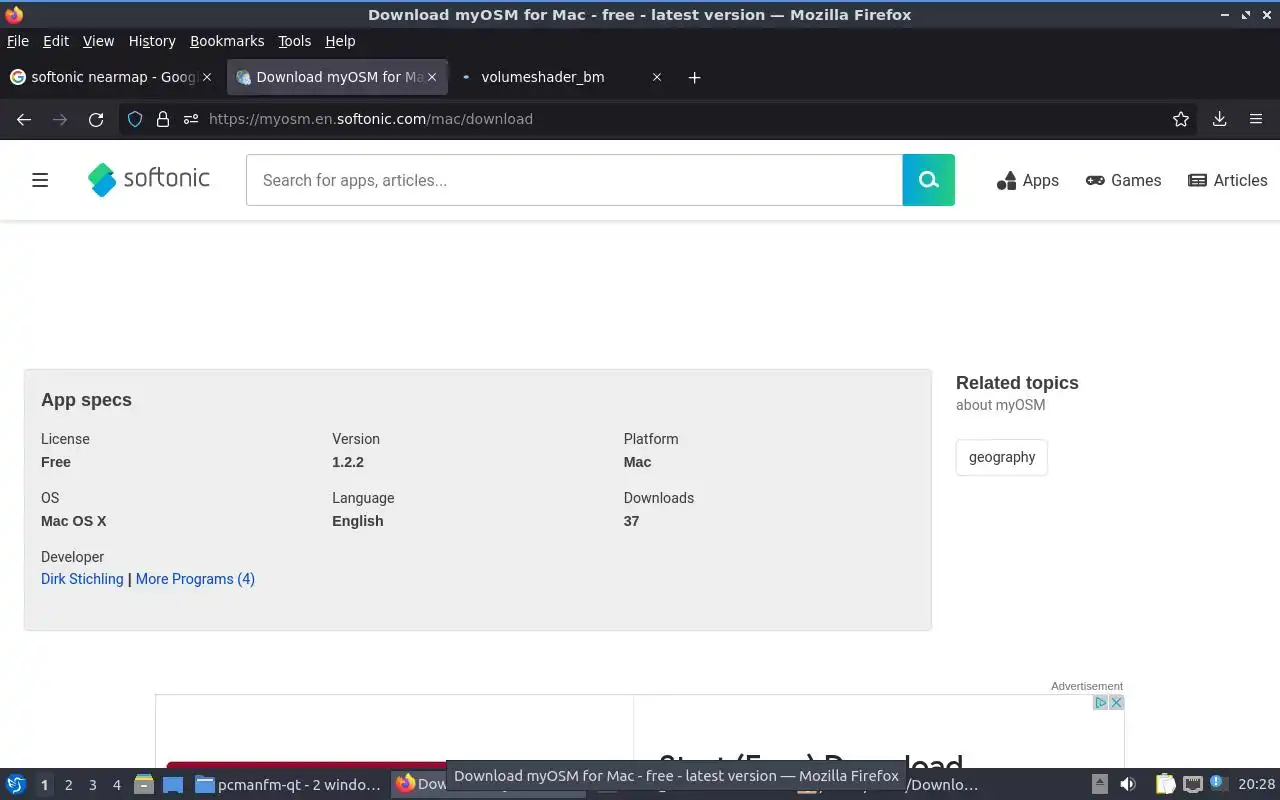Open the Games section in Softonic header
Viewport: 1280px width, 800px height.
click(1124, 180)
